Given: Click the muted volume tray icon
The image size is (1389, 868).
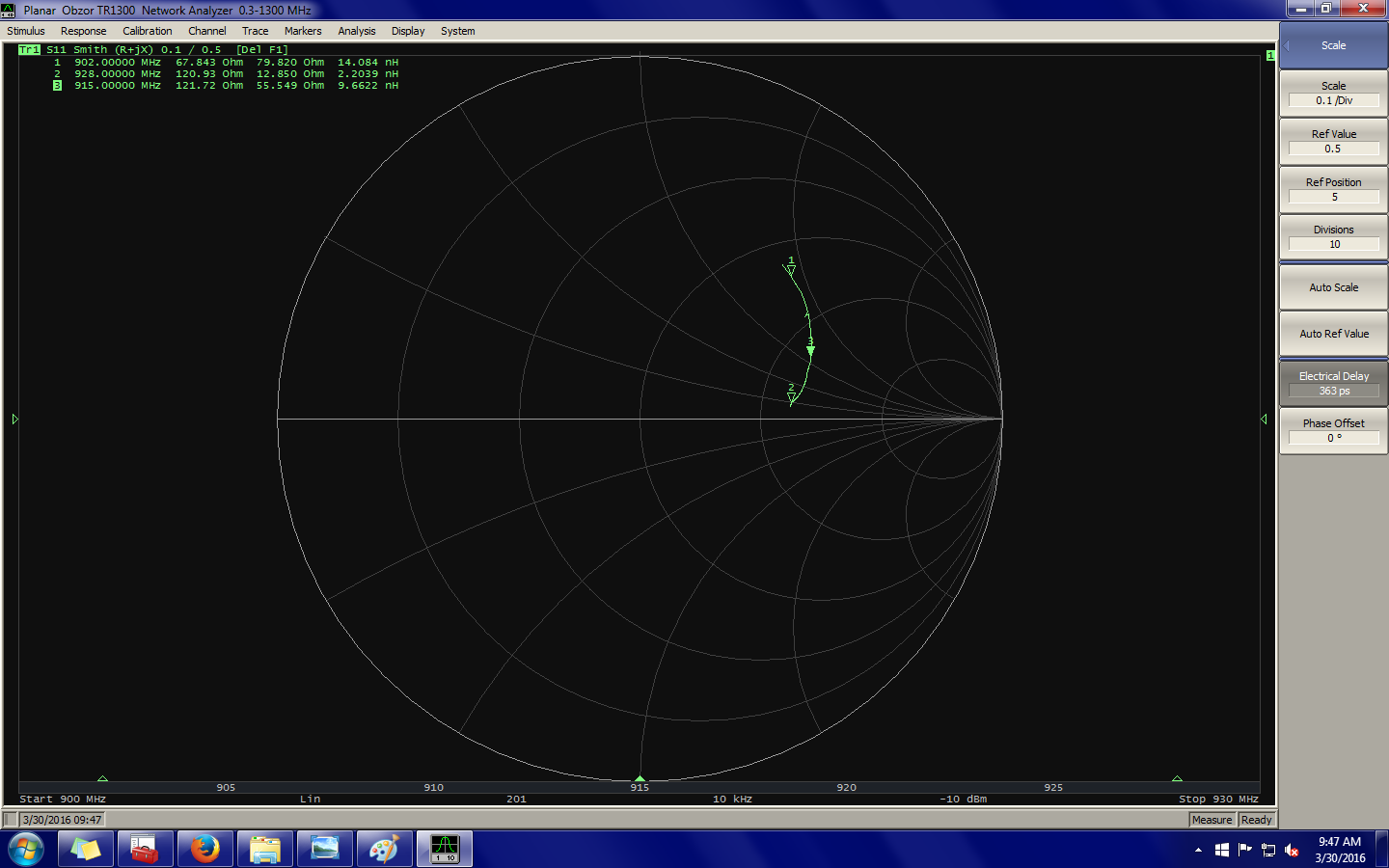Looking at the screenshot, I should click(x=1292, y=850).
